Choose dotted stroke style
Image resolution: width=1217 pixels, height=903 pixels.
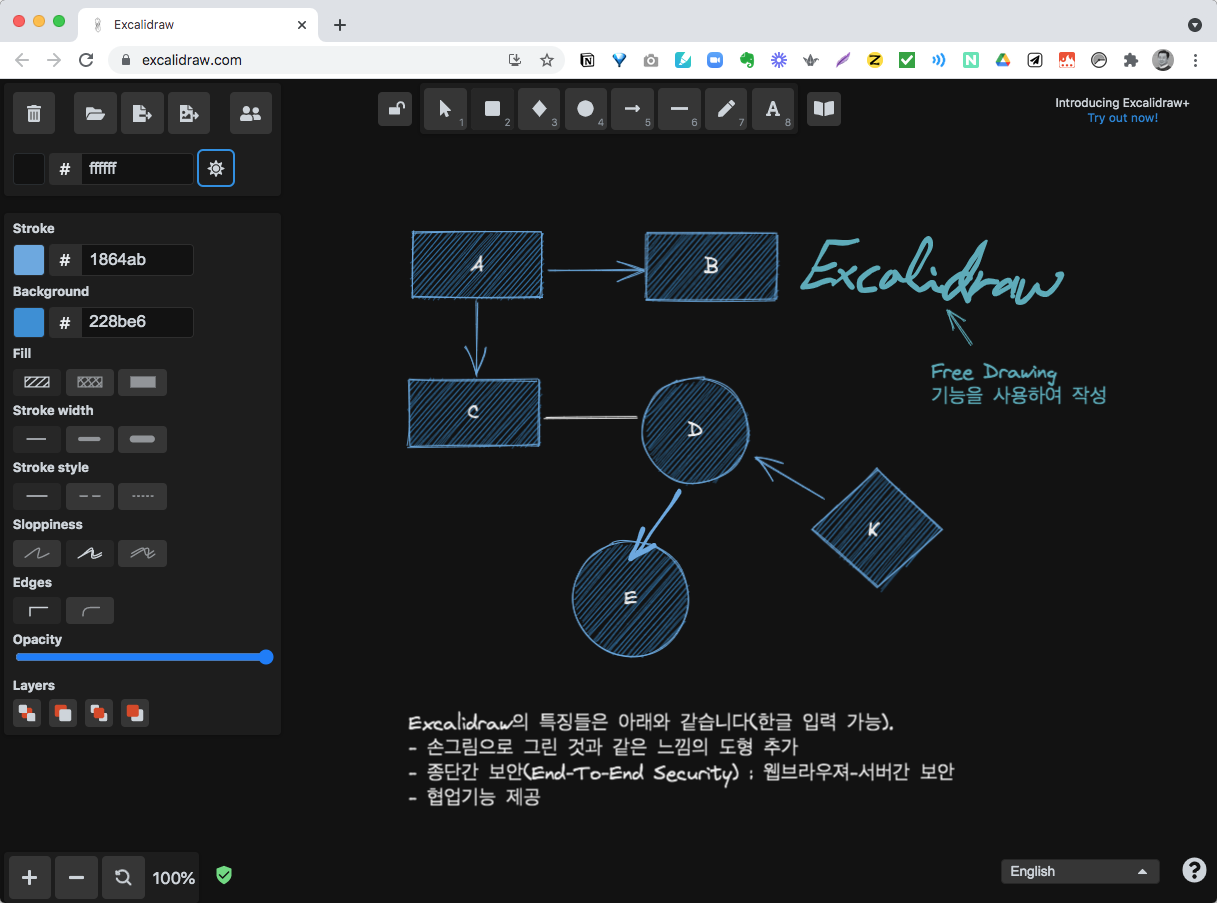pyautogui.click(x=142, y=496)
